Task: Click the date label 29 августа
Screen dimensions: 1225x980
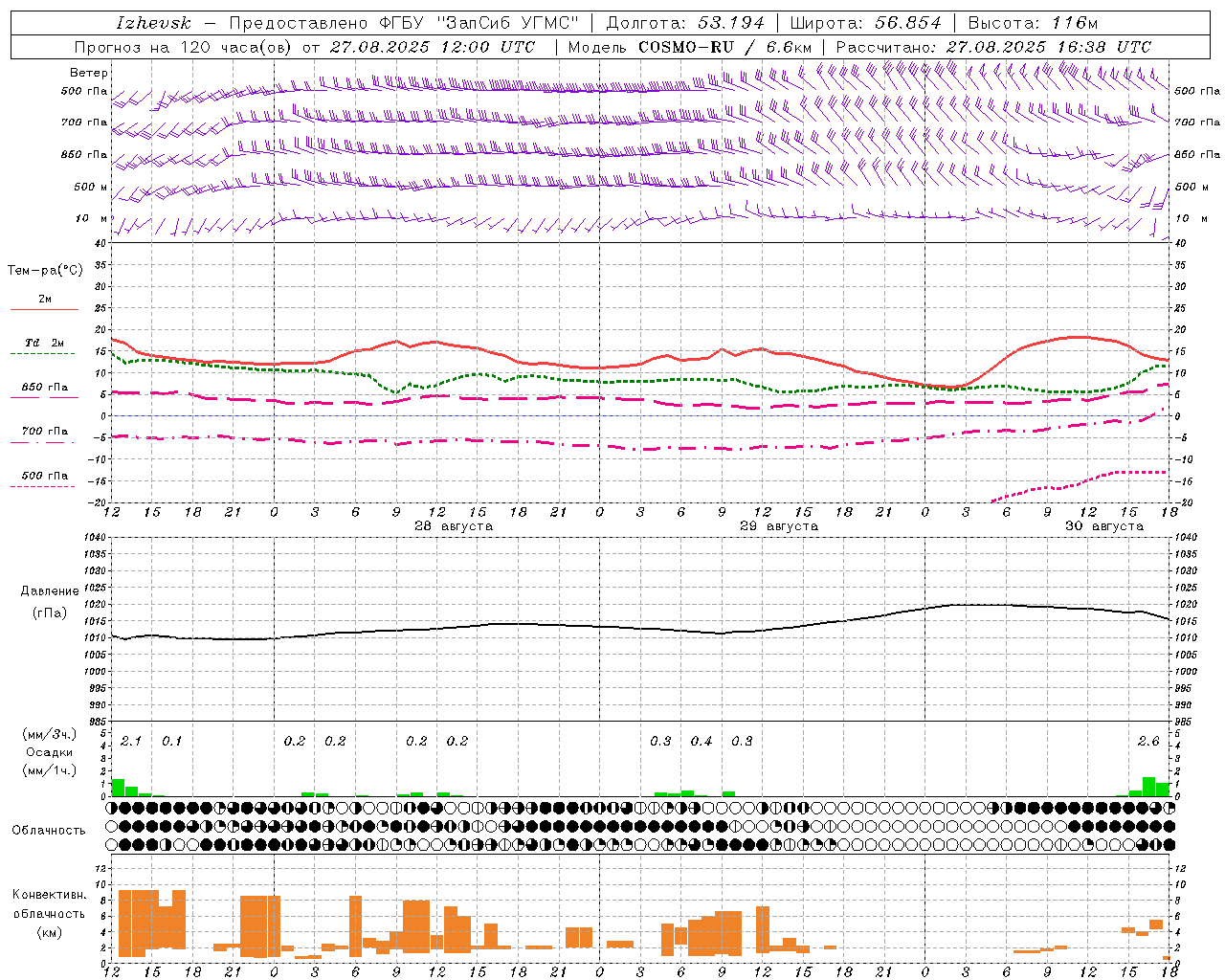Action: (x=779, y=526)
